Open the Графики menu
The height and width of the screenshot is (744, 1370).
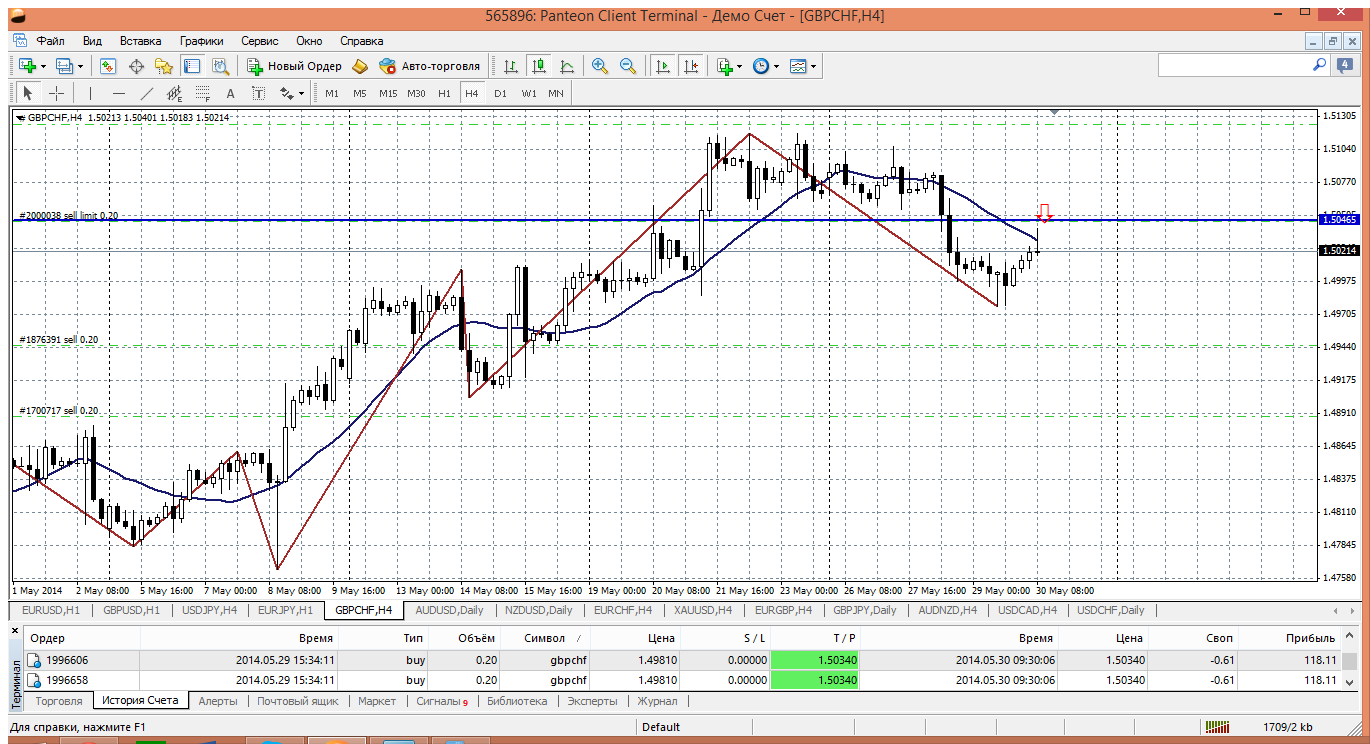point(201,41)
